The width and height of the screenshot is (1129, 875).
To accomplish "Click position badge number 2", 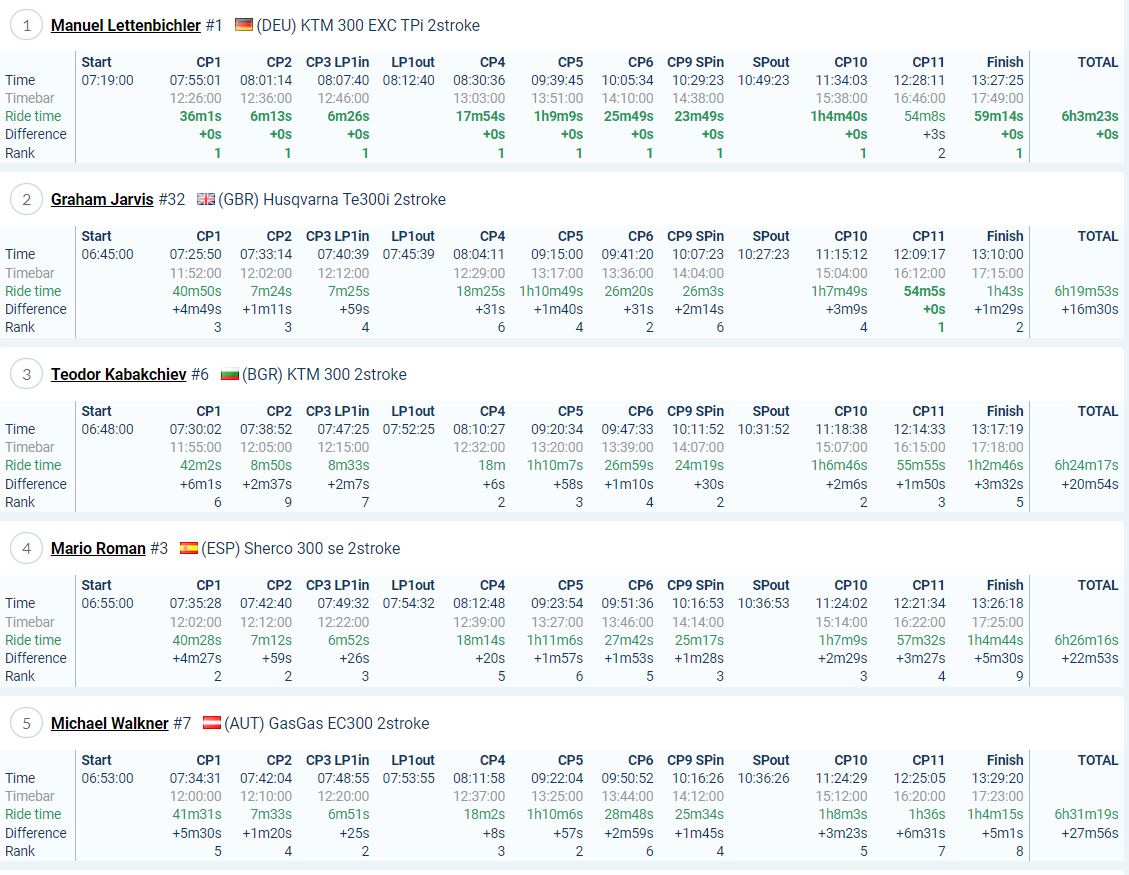I will tap(27, 200).
